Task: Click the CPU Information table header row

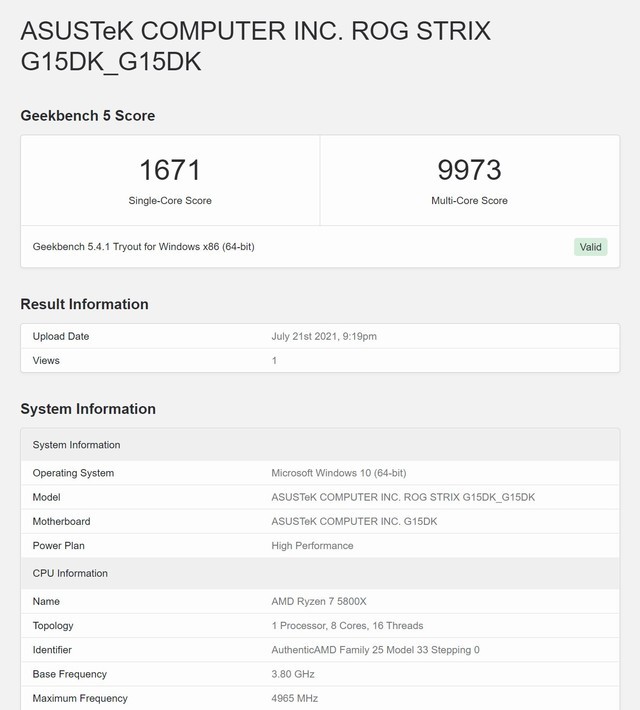Action: 320,573
